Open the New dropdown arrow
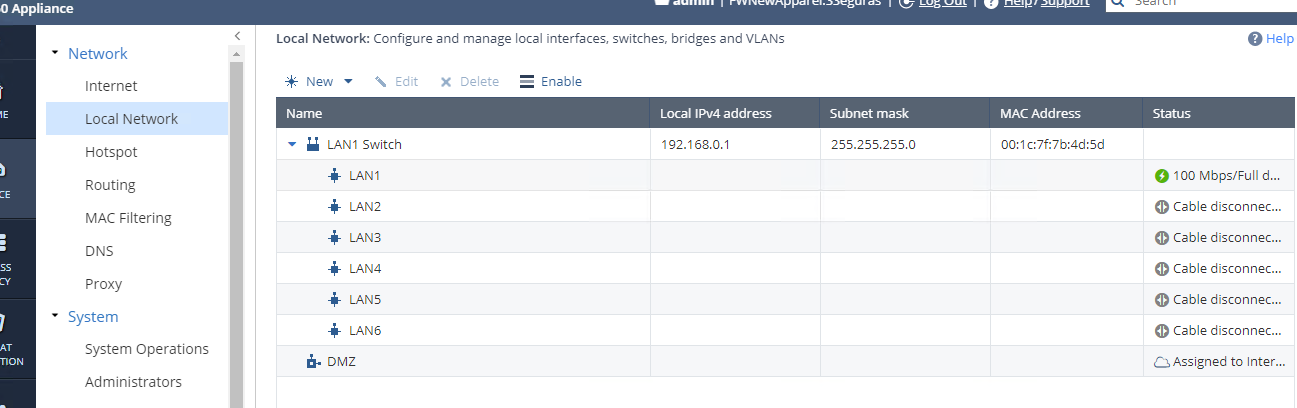The height and width of the screenshot is (408, 1297). 348,82
